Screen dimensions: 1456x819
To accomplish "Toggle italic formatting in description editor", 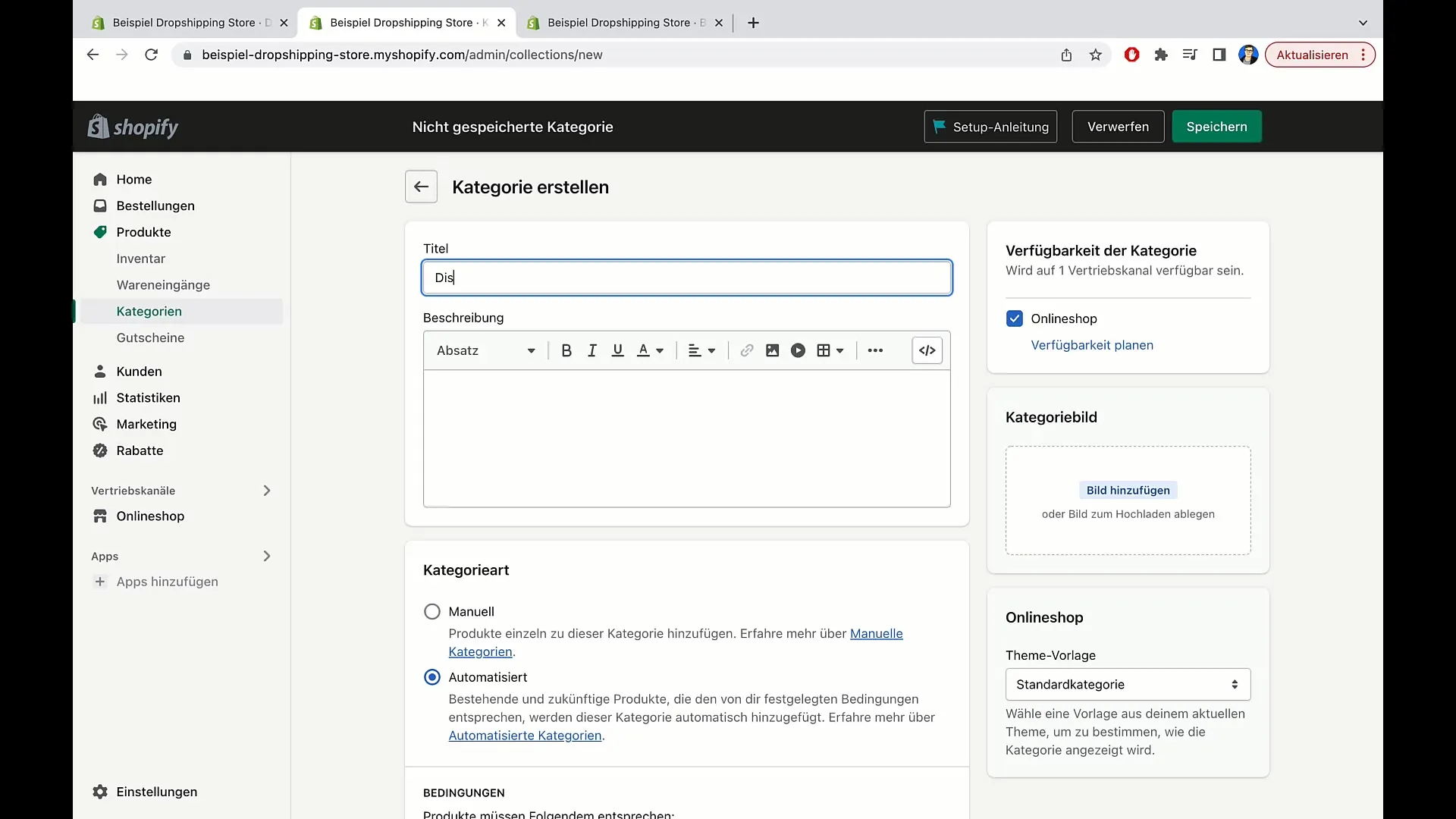I will coord(592,350).
